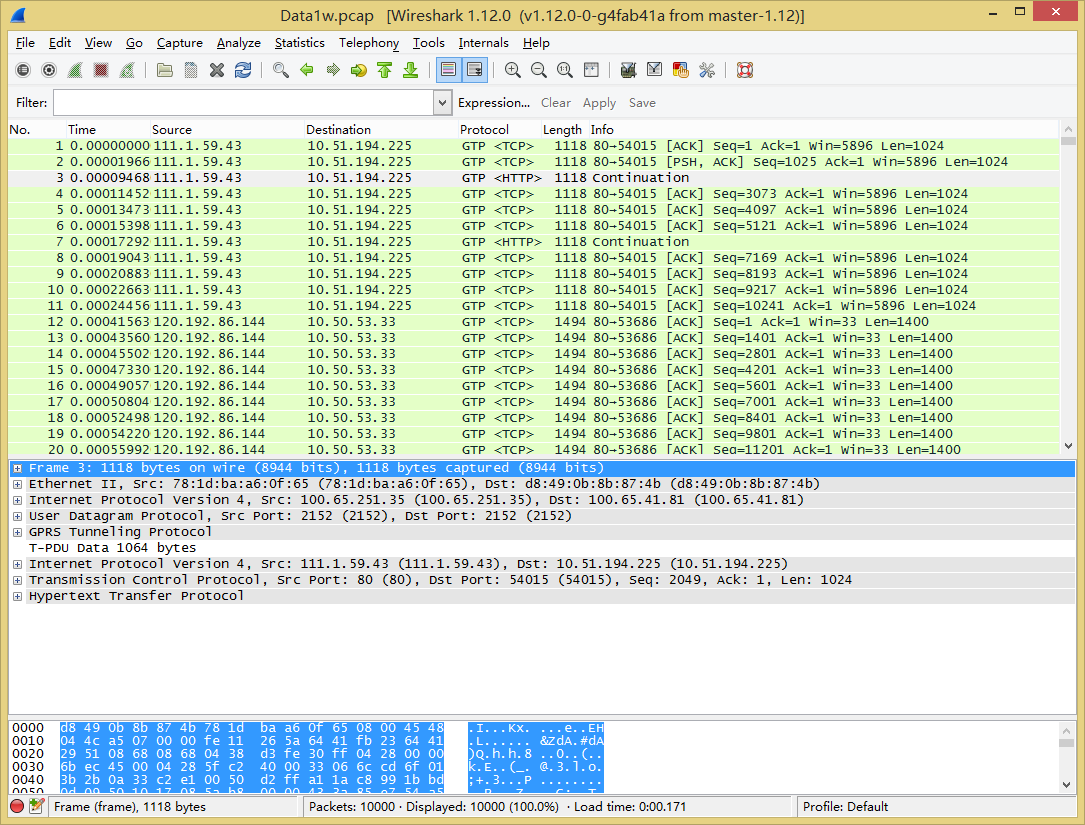Expand outer IPv4 Src 100.65.251.35 node
This screenshot has width=1085, height=825.
click(17, 500)
